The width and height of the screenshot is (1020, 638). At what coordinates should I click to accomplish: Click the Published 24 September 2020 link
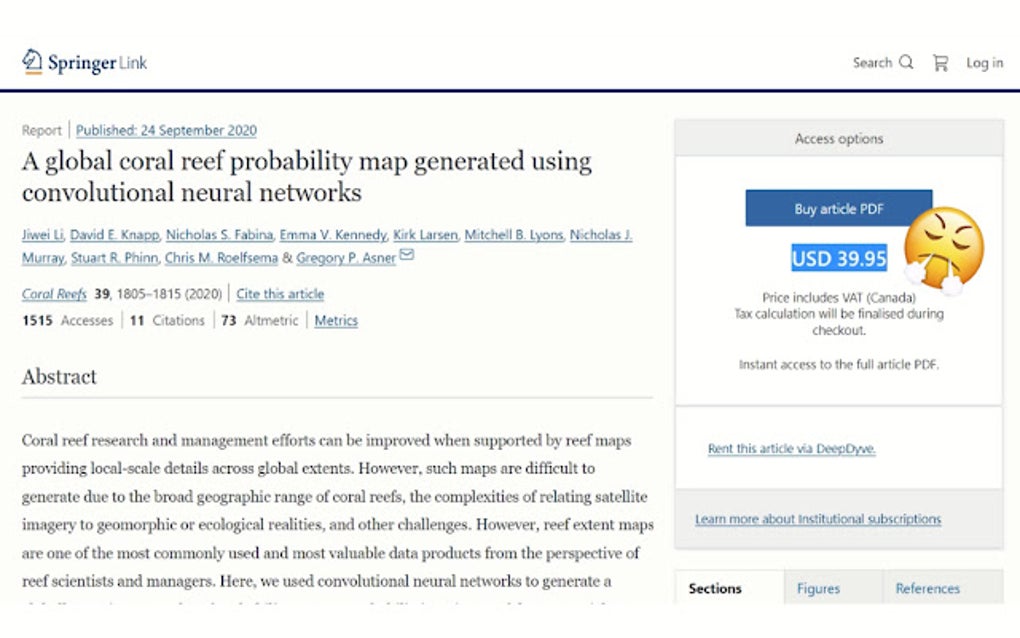[x=166, y=130]
